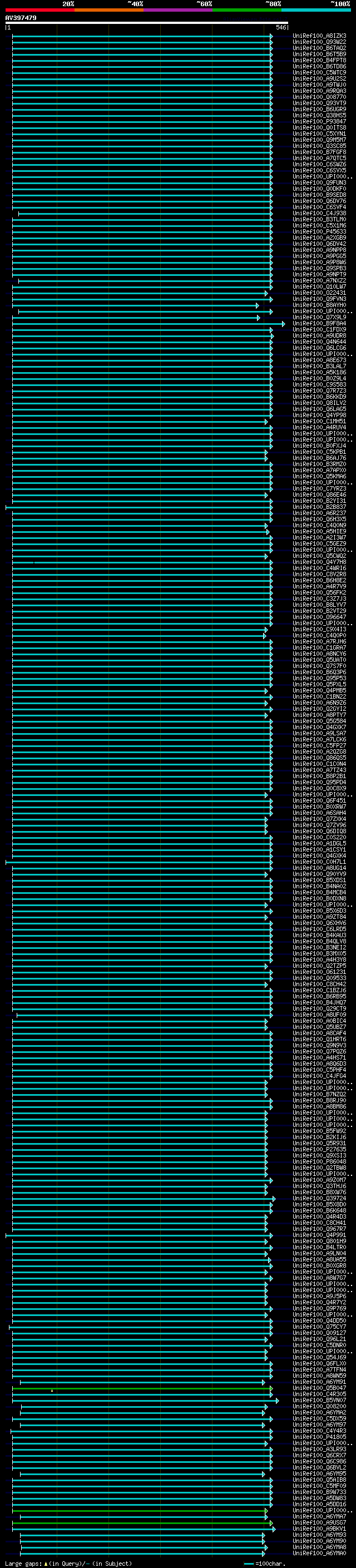Select hit UniRef100_A7QTC5
Screen dimensions: 356x1568
319,157
